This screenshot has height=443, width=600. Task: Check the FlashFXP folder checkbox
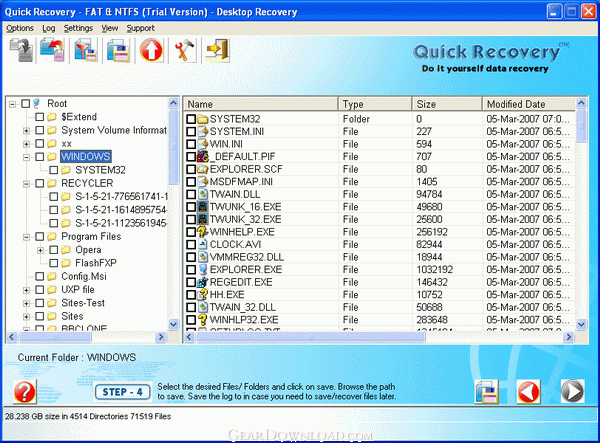54,263
